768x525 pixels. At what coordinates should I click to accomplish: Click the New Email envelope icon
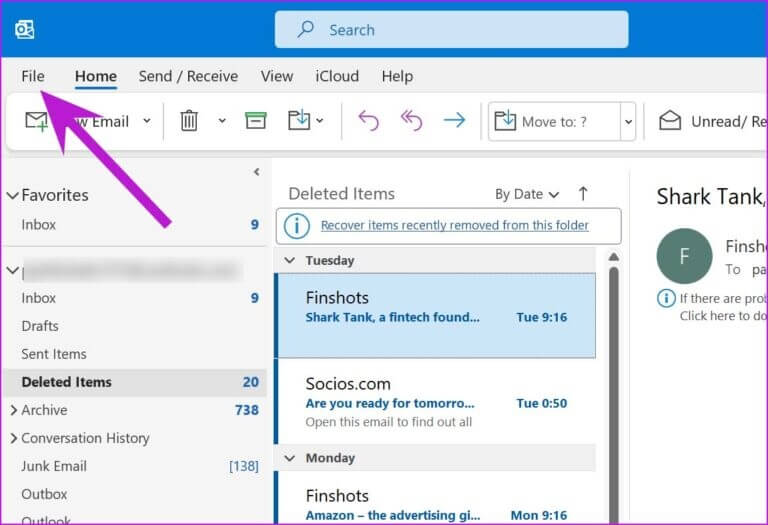coord(37,121)
